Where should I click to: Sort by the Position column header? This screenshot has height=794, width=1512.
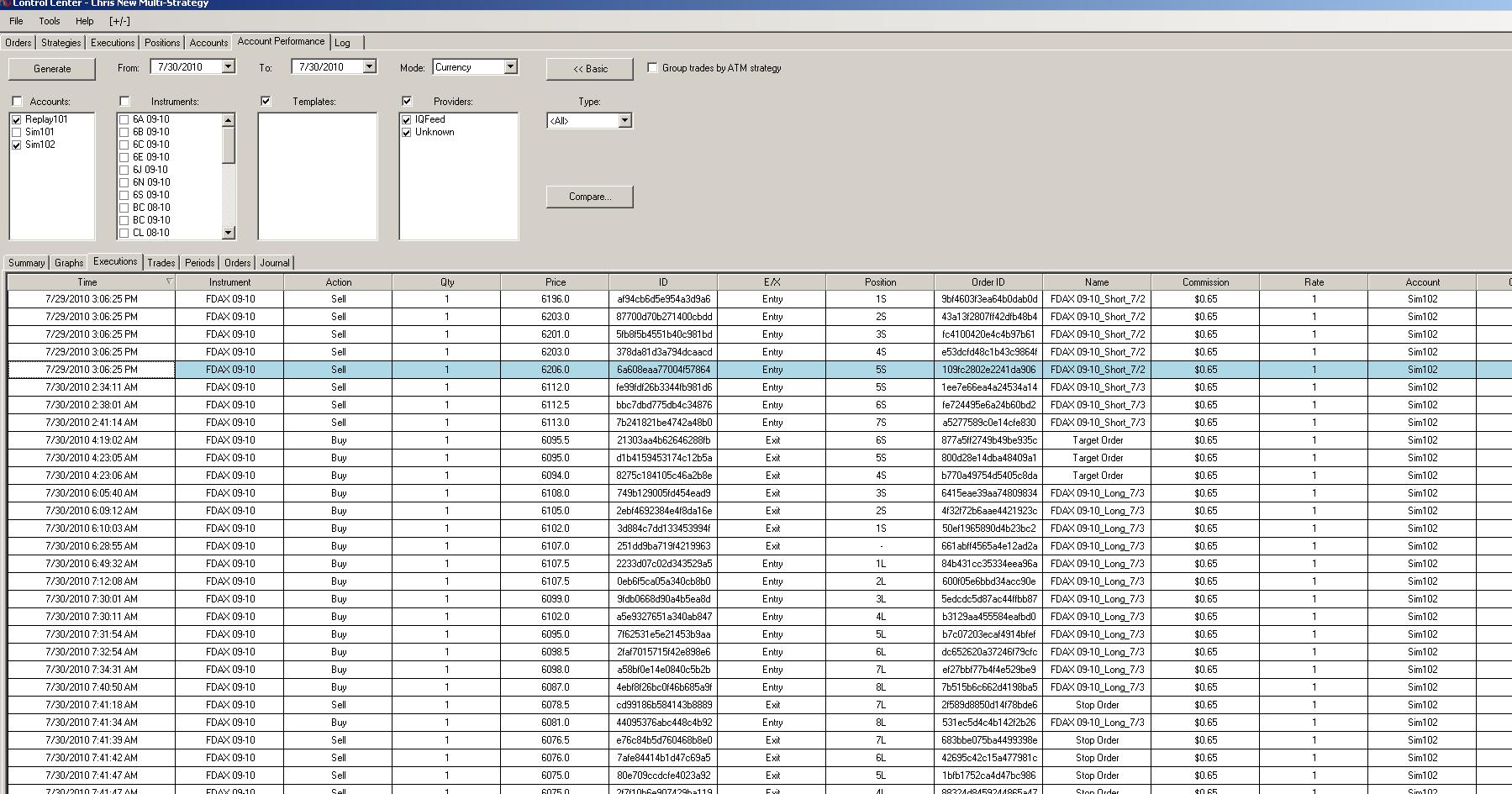click(880, 282)
